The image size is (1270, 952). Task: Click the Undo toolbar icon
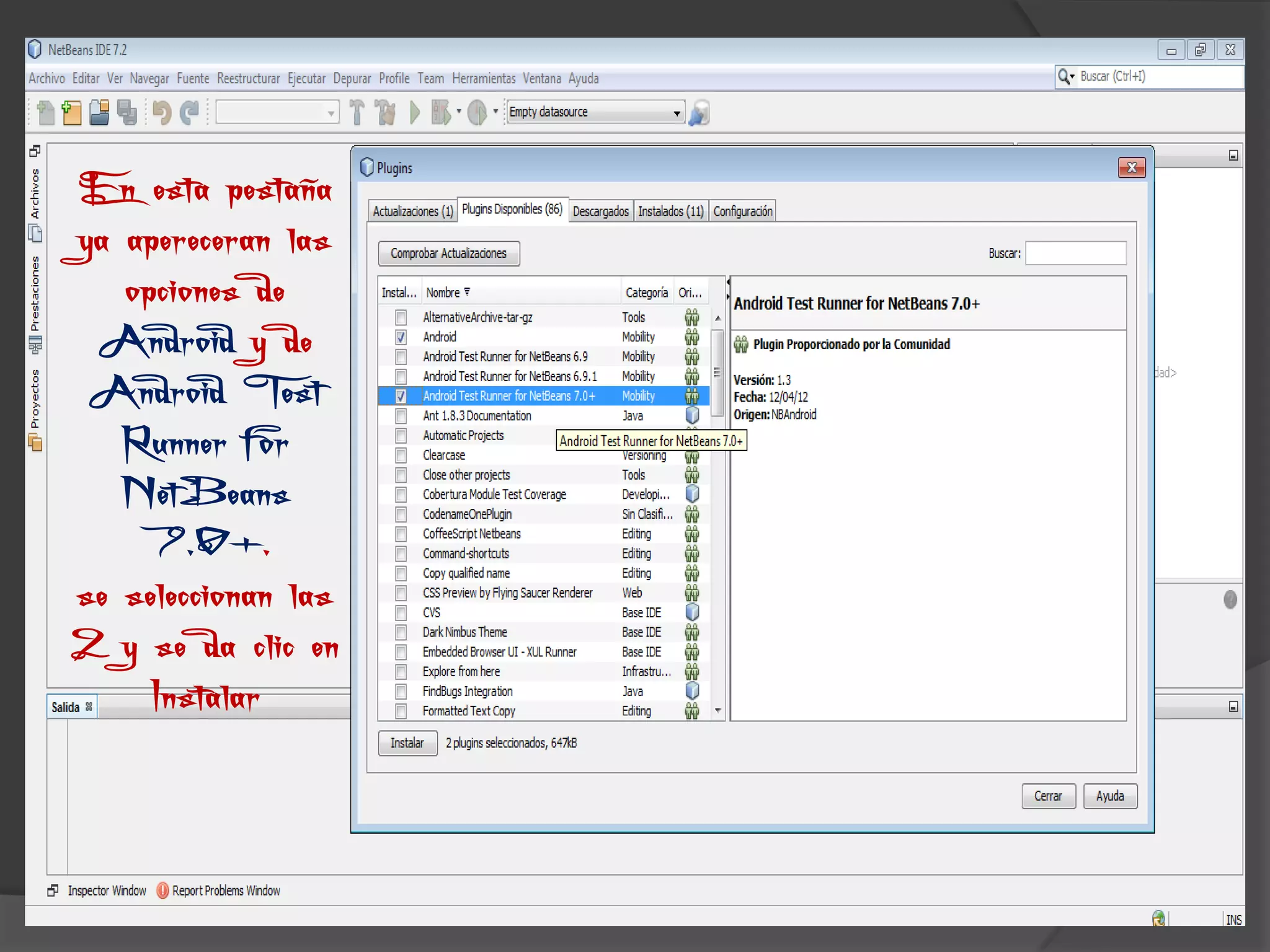click(161, 113)
